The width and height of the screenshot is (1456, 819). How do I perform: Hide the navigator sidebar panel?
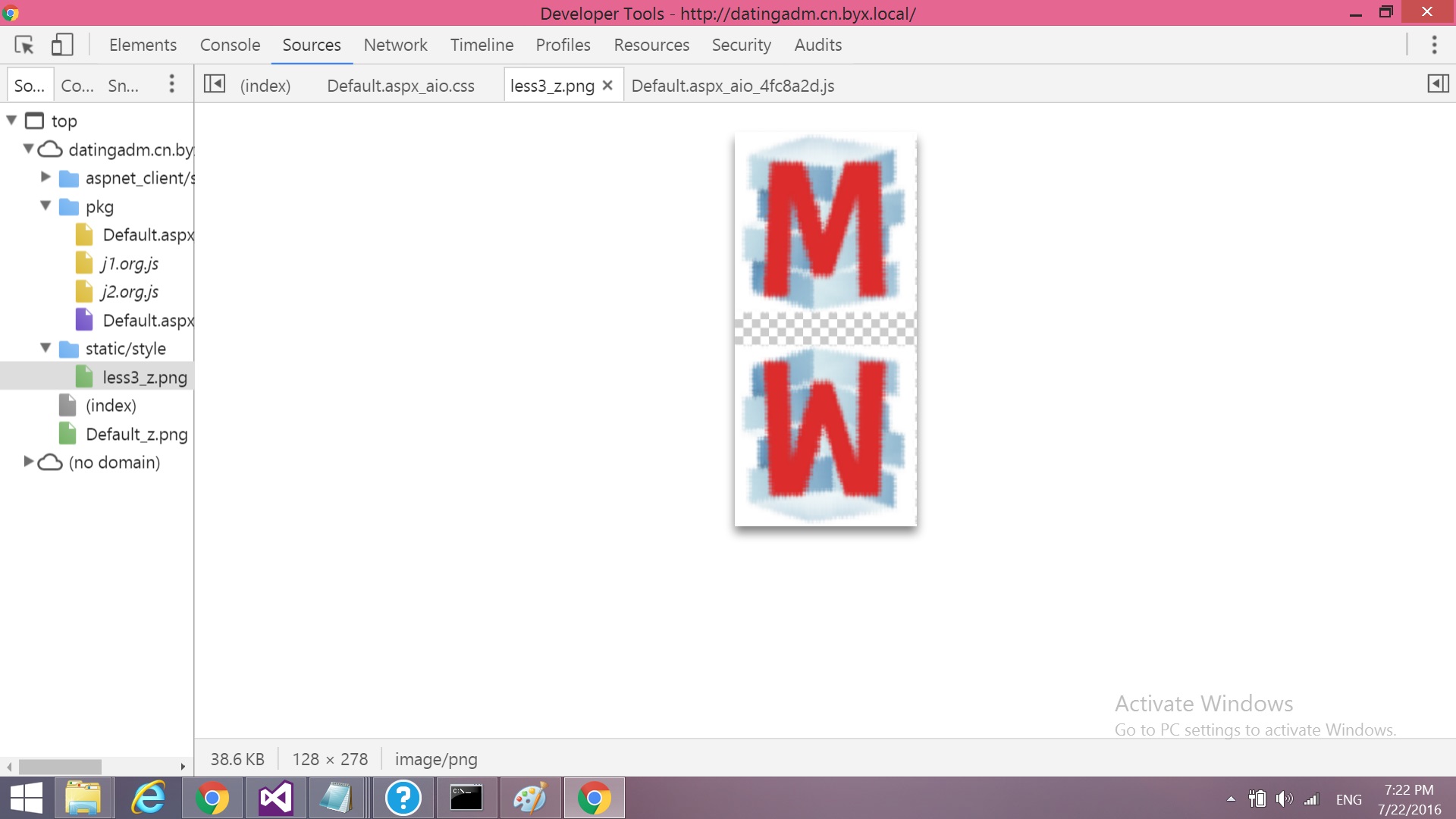215,84
